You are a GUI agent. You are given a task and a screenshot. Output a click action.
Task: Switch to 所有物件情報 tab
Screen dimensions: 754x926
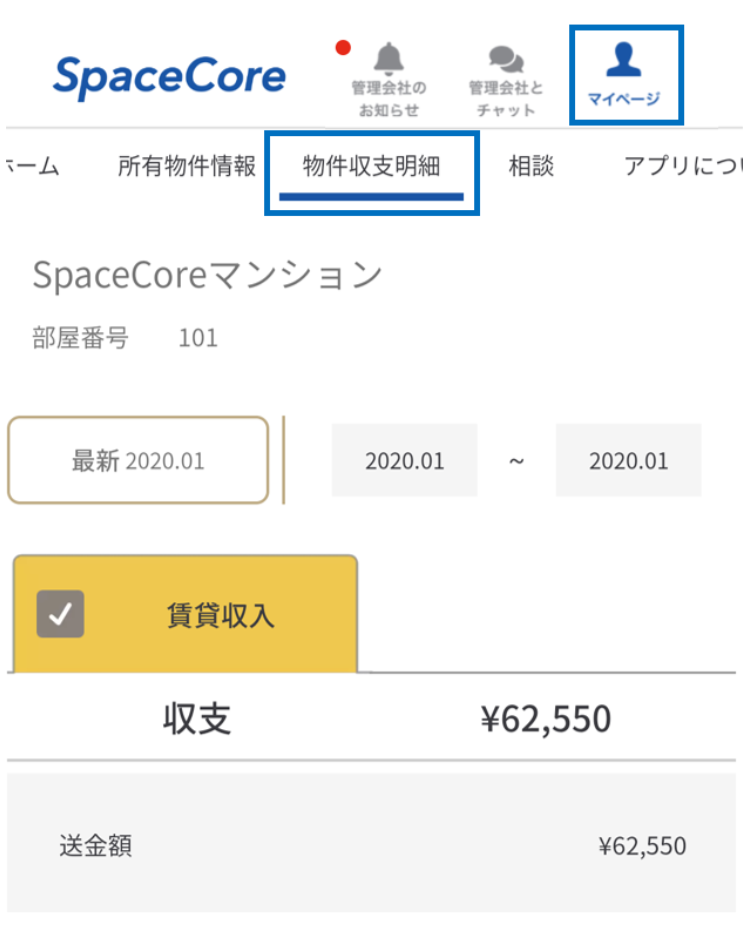point(187,167)
